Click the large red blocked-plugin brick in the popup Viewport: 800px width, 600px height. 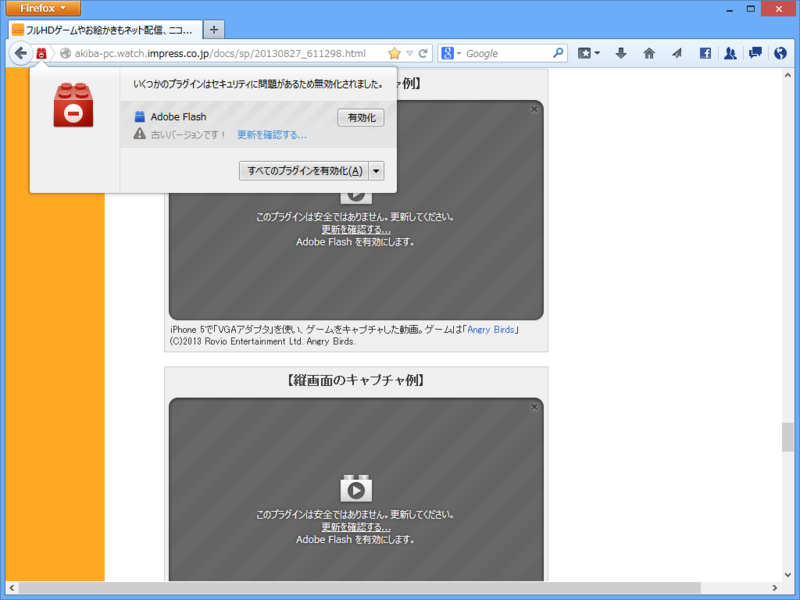[x=73, y=106]
